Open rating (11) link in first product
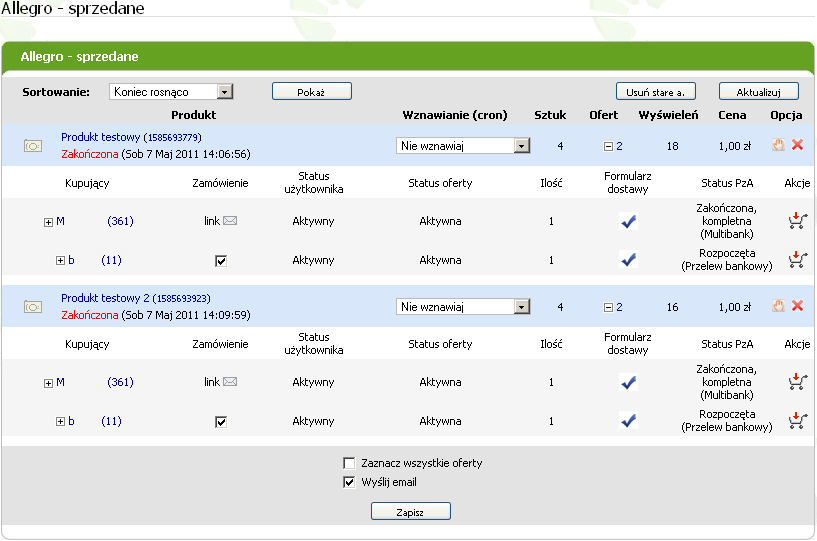817x541 pixels. (x=111, y=260)
